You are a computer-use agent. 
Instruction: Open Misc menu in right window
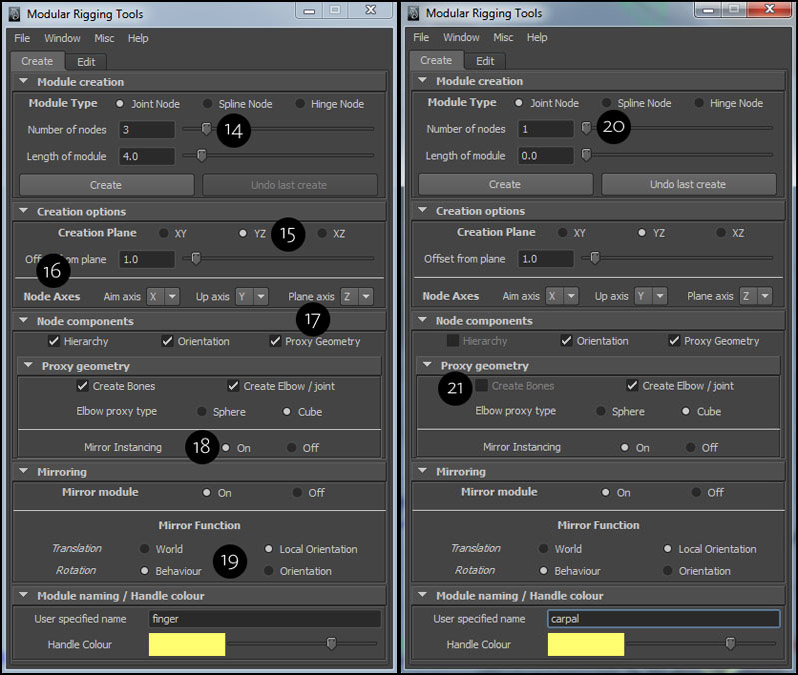pos(503,37)
